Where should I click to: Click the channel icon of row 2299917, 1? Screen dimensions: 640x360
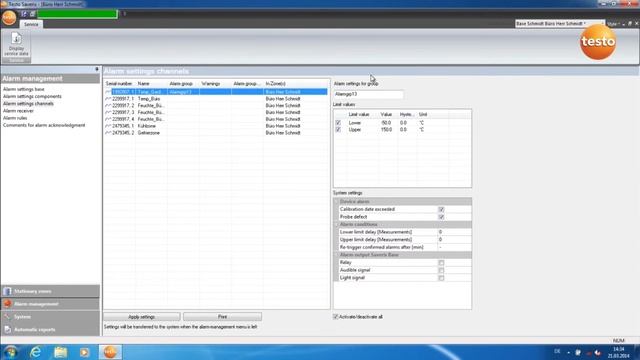click(108, 99)
